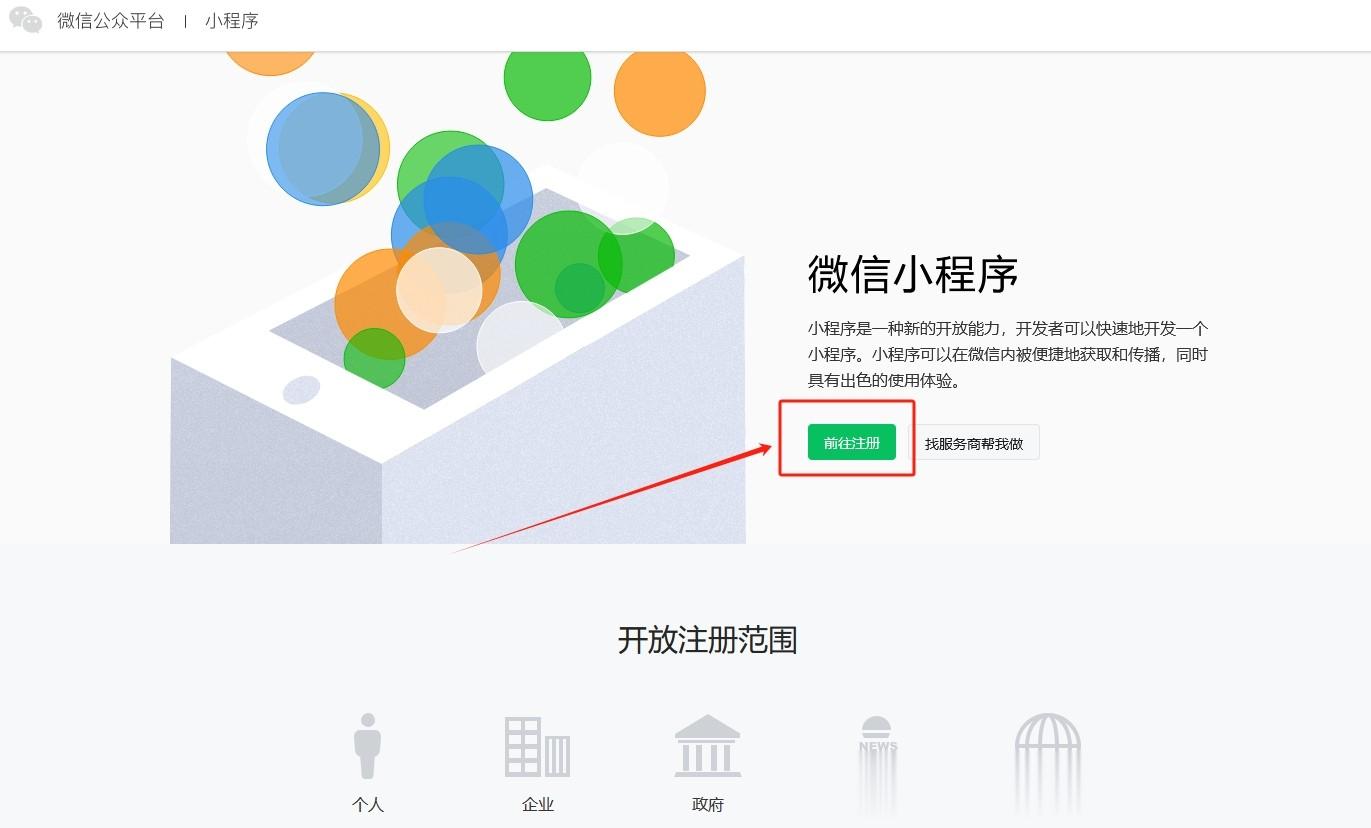
Task: Click the 企业 building icon
Action: click(538, 747)
